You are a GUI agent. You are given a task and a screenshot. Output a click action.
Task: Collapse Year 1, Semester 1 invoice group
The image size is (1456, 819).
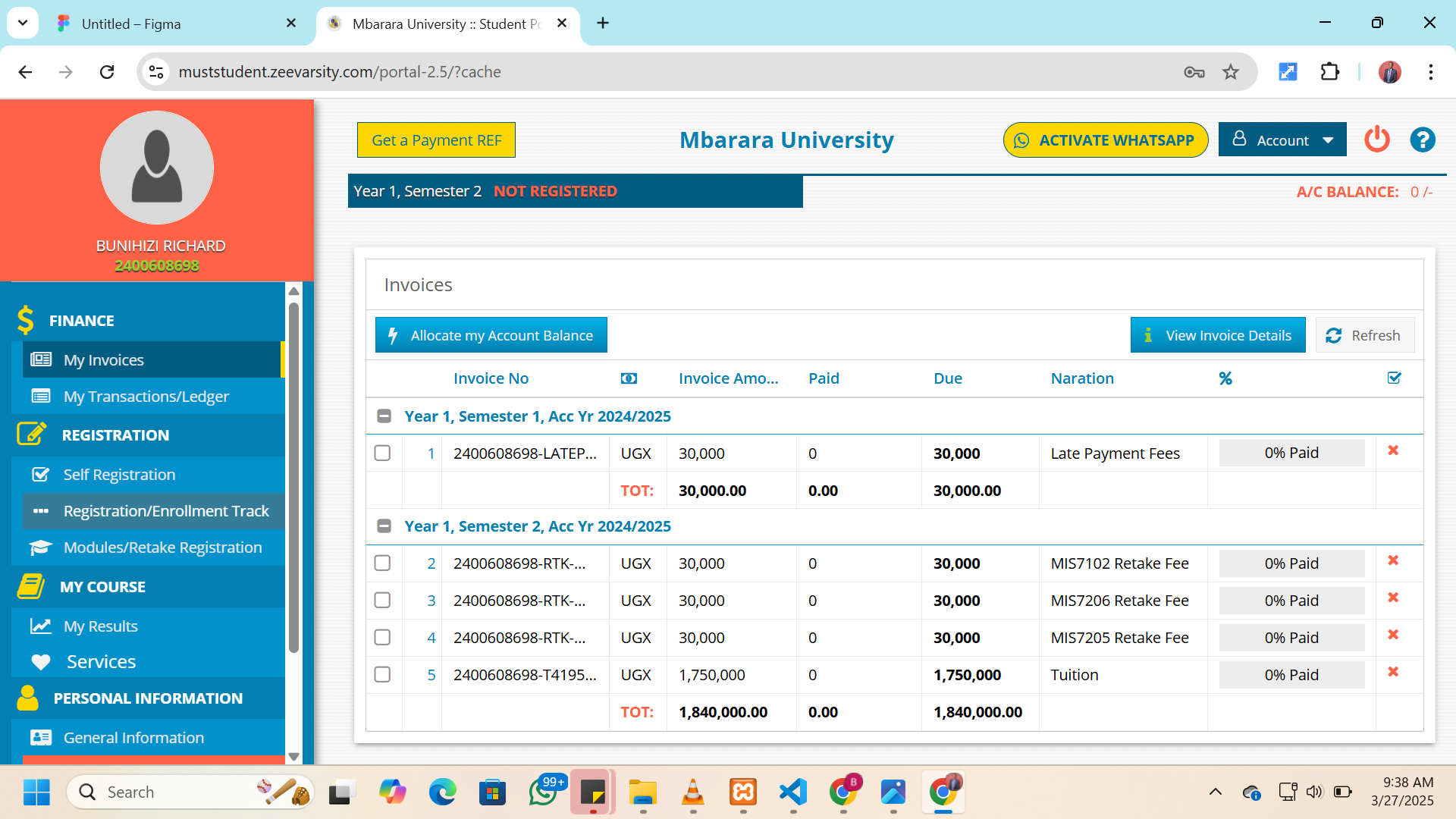tap(384, 416)
